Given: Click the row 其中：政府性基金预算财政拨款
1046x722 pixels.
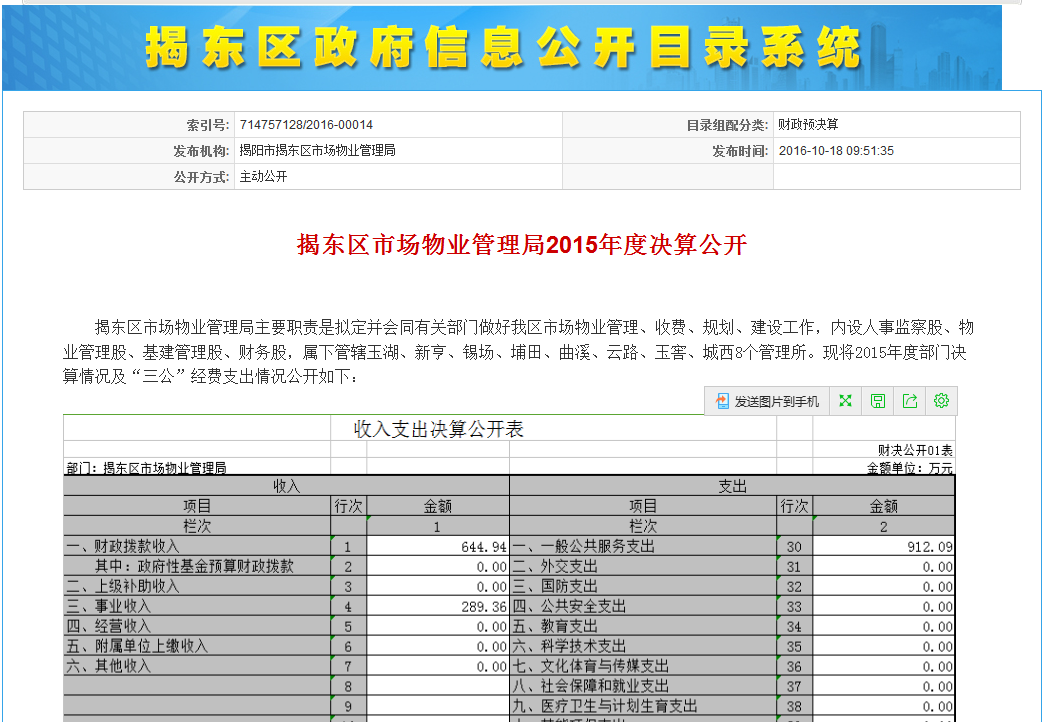Looking at the screenshot, I should tap(194, 567).
